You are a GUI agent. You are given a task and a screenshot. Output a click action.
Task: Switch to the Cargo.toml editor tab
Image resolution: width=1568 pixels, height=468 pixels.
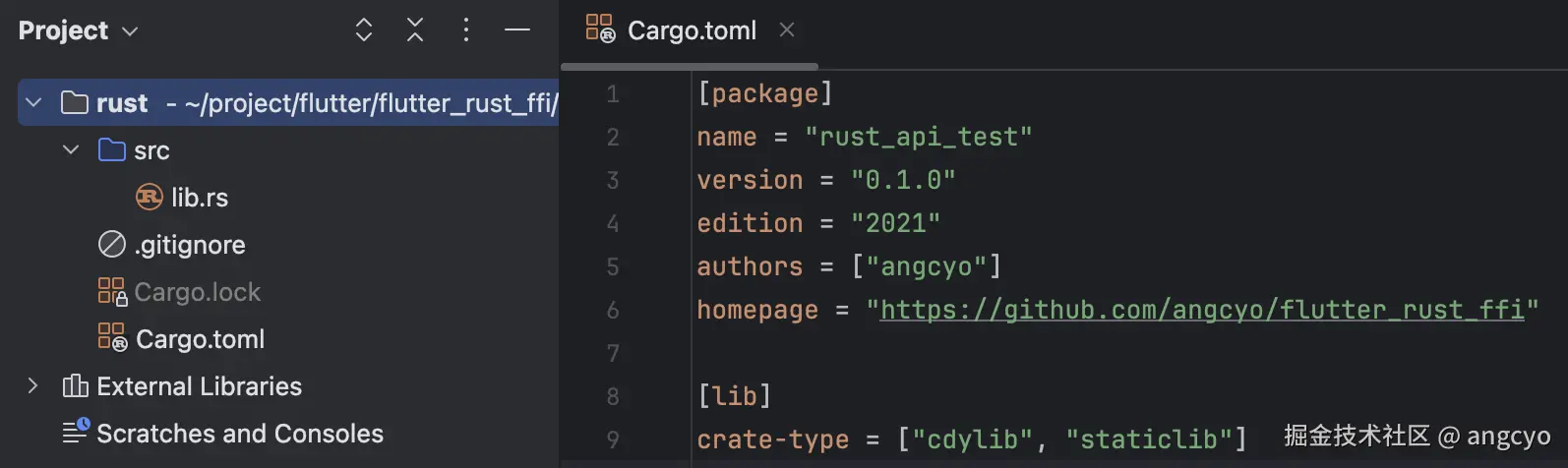coord(692,30)
